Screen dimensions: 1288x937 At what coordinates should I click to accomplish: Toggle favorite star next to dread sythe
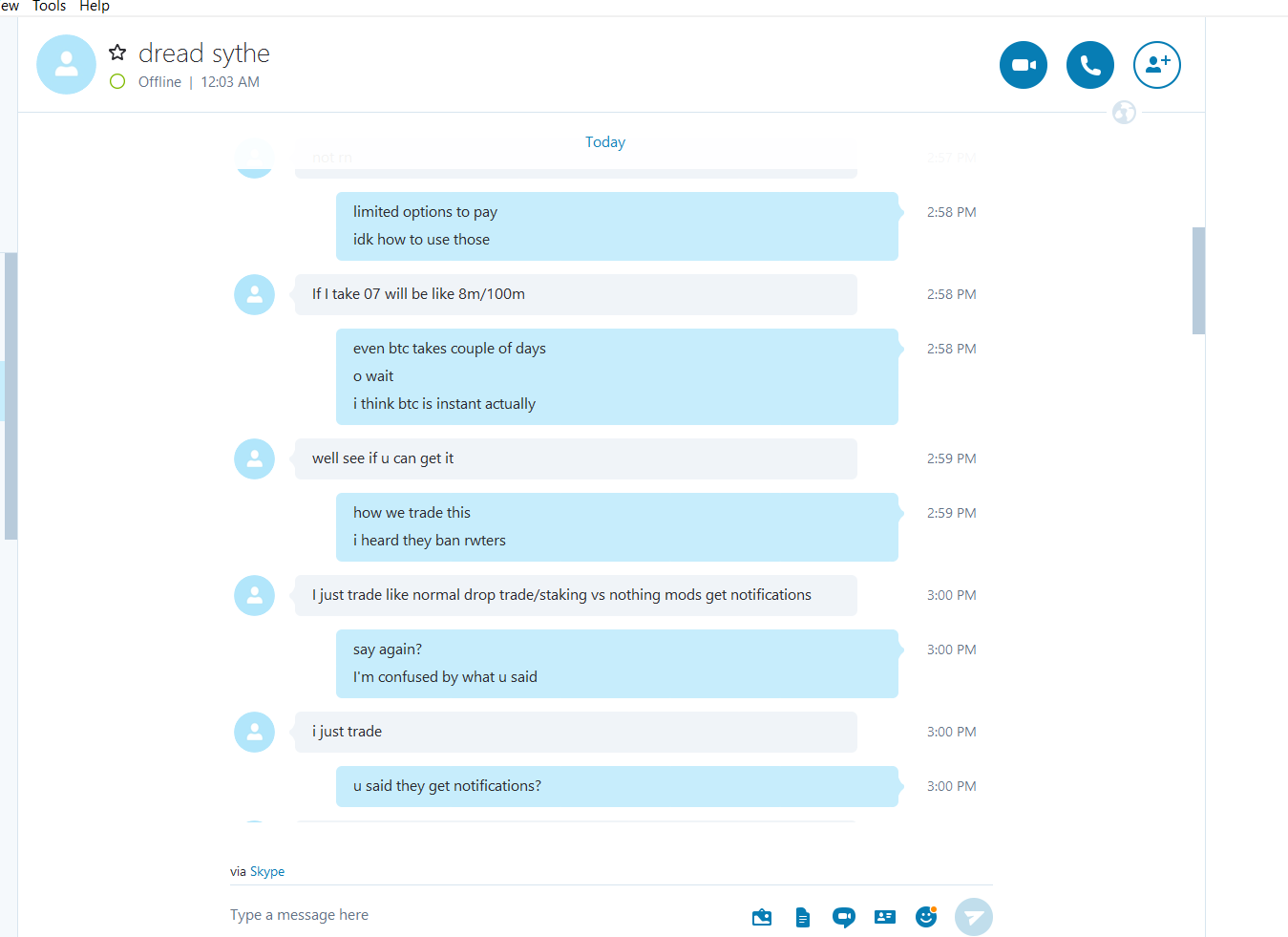coord(117,53)
